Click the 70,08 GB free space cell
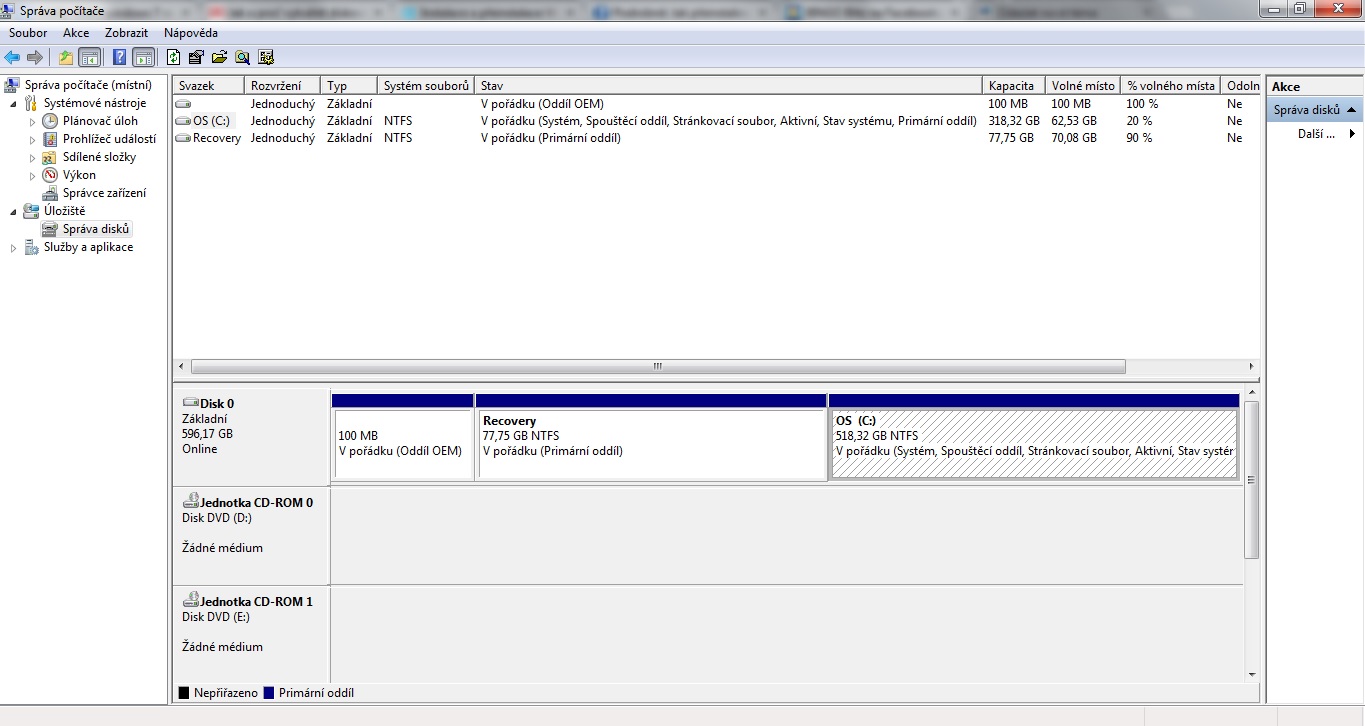This screenshot has width=1365, height=726. click(1074, 138)
